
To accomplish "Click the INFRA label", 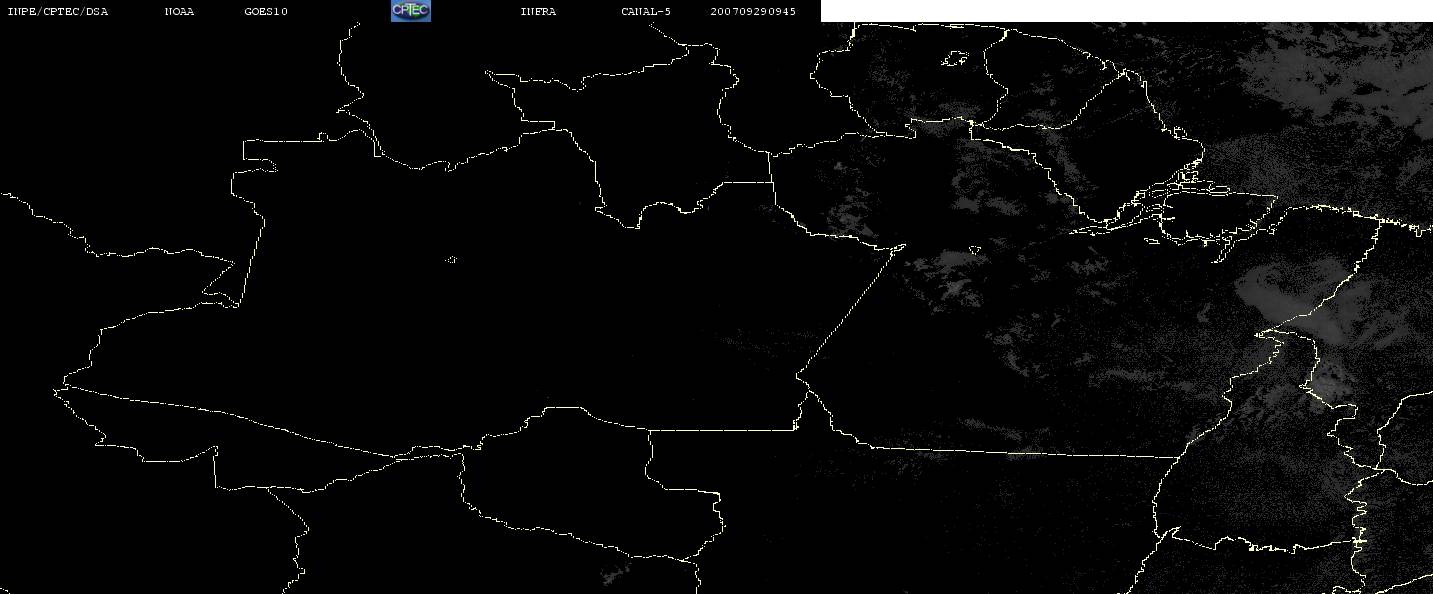I will pyautogui.click(x=538, y=12).
